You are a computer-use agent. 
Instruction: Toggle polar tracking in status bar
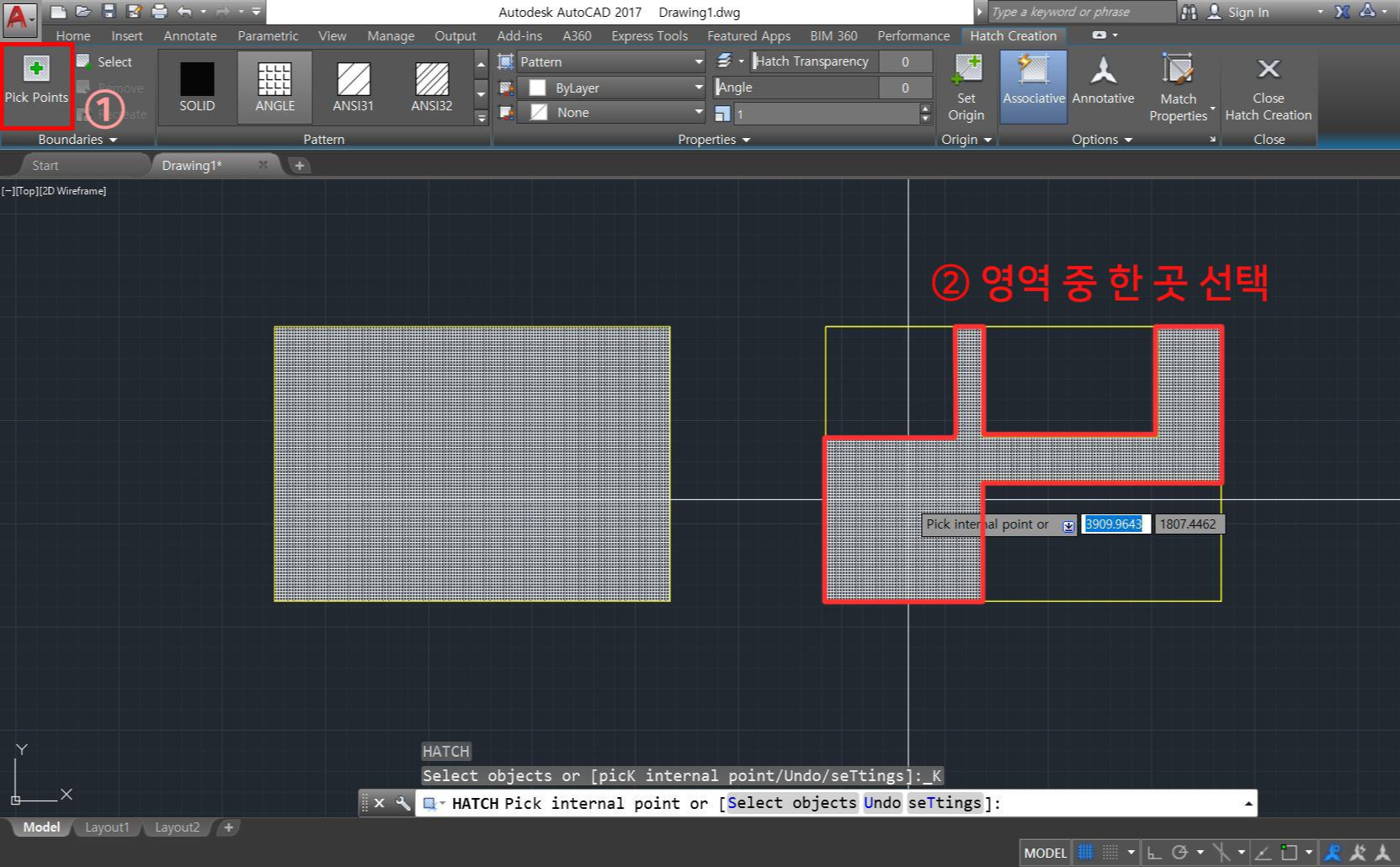click(1179, 853)
